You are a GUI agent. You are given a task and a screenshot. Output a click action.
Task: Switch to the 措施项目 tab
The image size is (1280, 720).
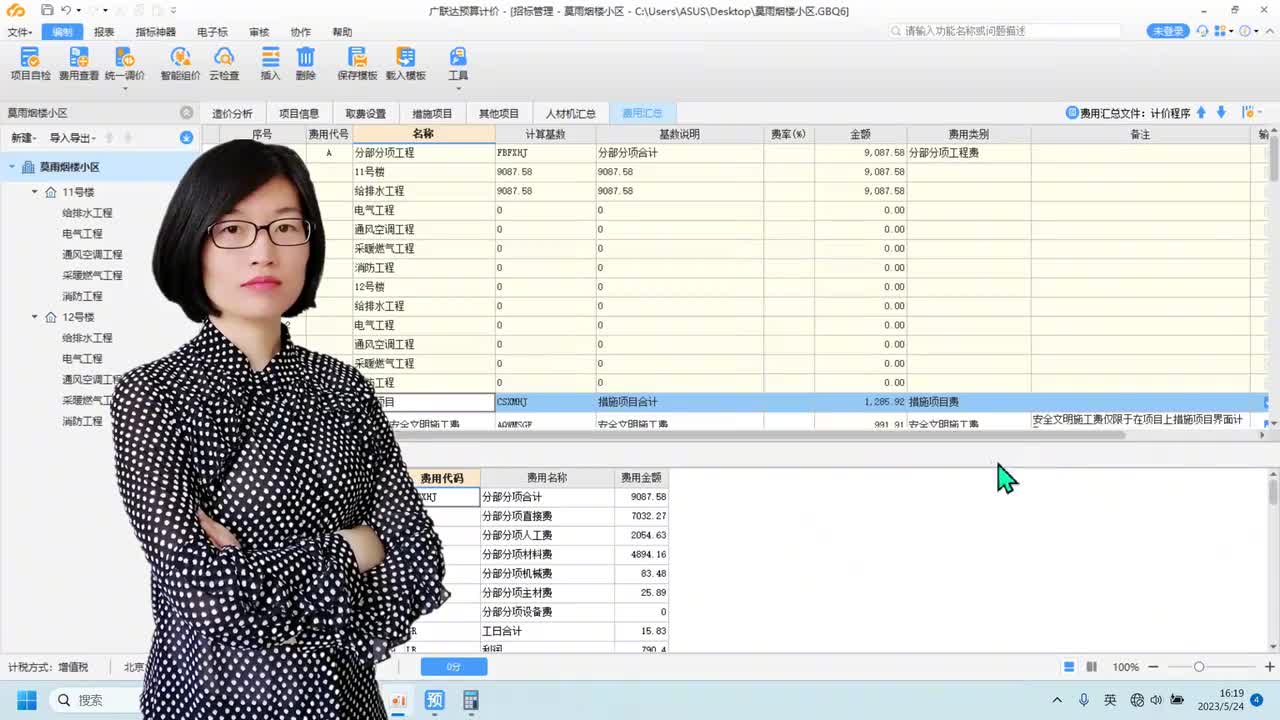[x=432, y=113]
